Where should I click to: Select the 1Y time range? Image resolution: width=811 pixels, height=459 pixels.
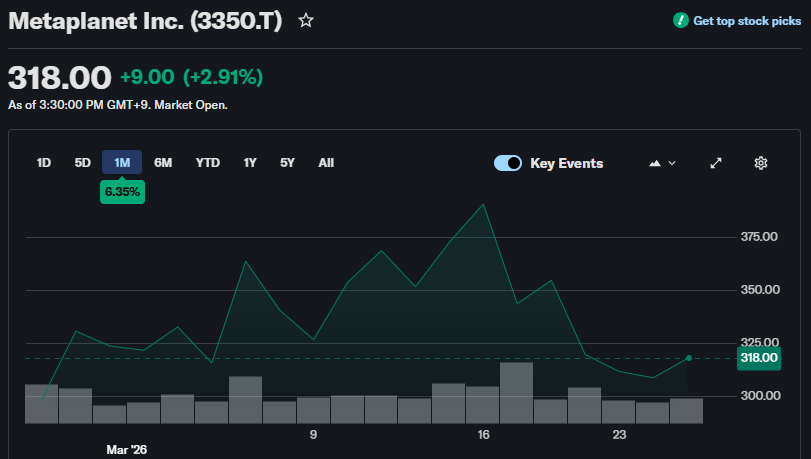click(x=250, y=163)
